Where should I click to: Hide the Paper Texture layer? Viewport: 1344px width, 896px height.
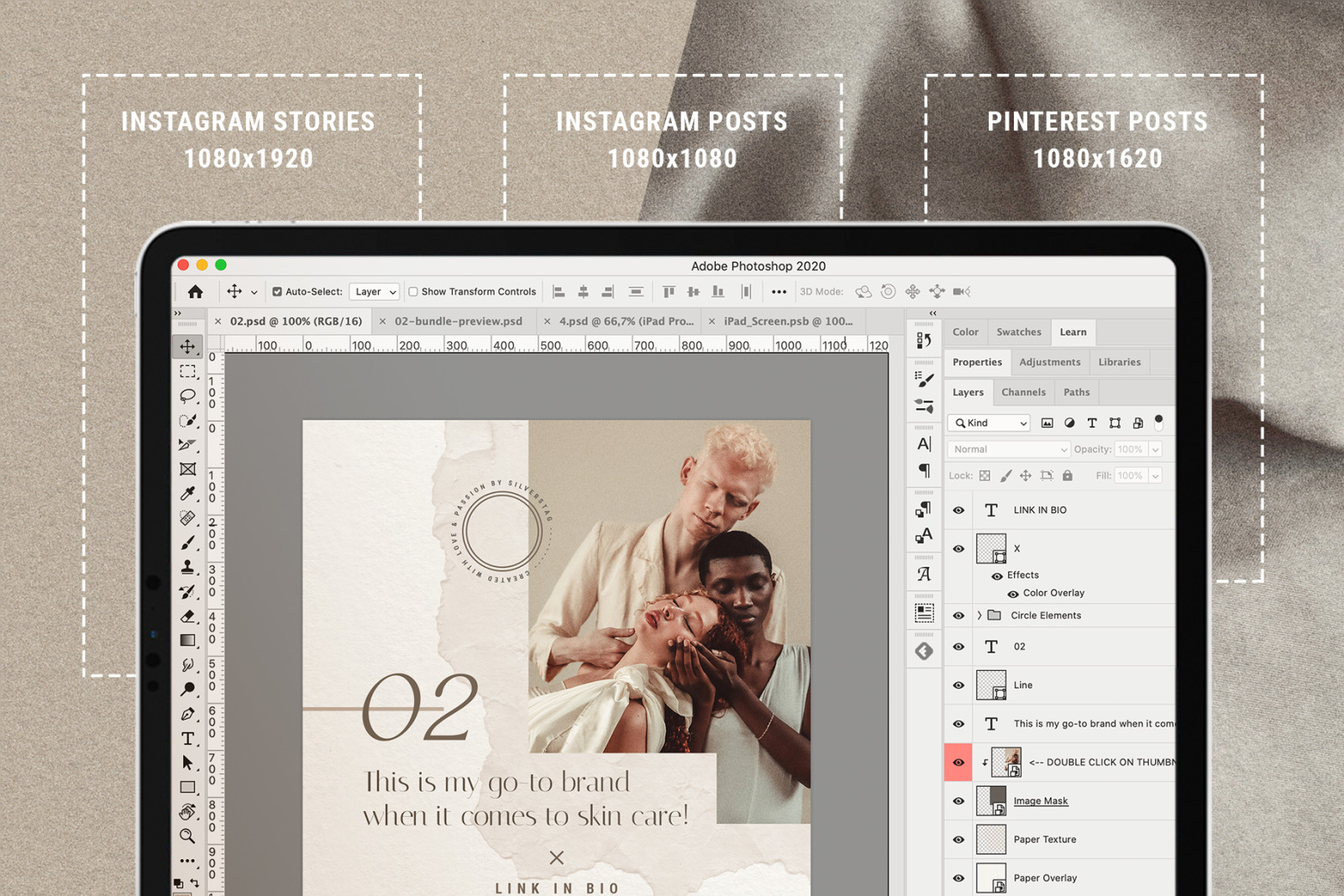tap(958, 840)
